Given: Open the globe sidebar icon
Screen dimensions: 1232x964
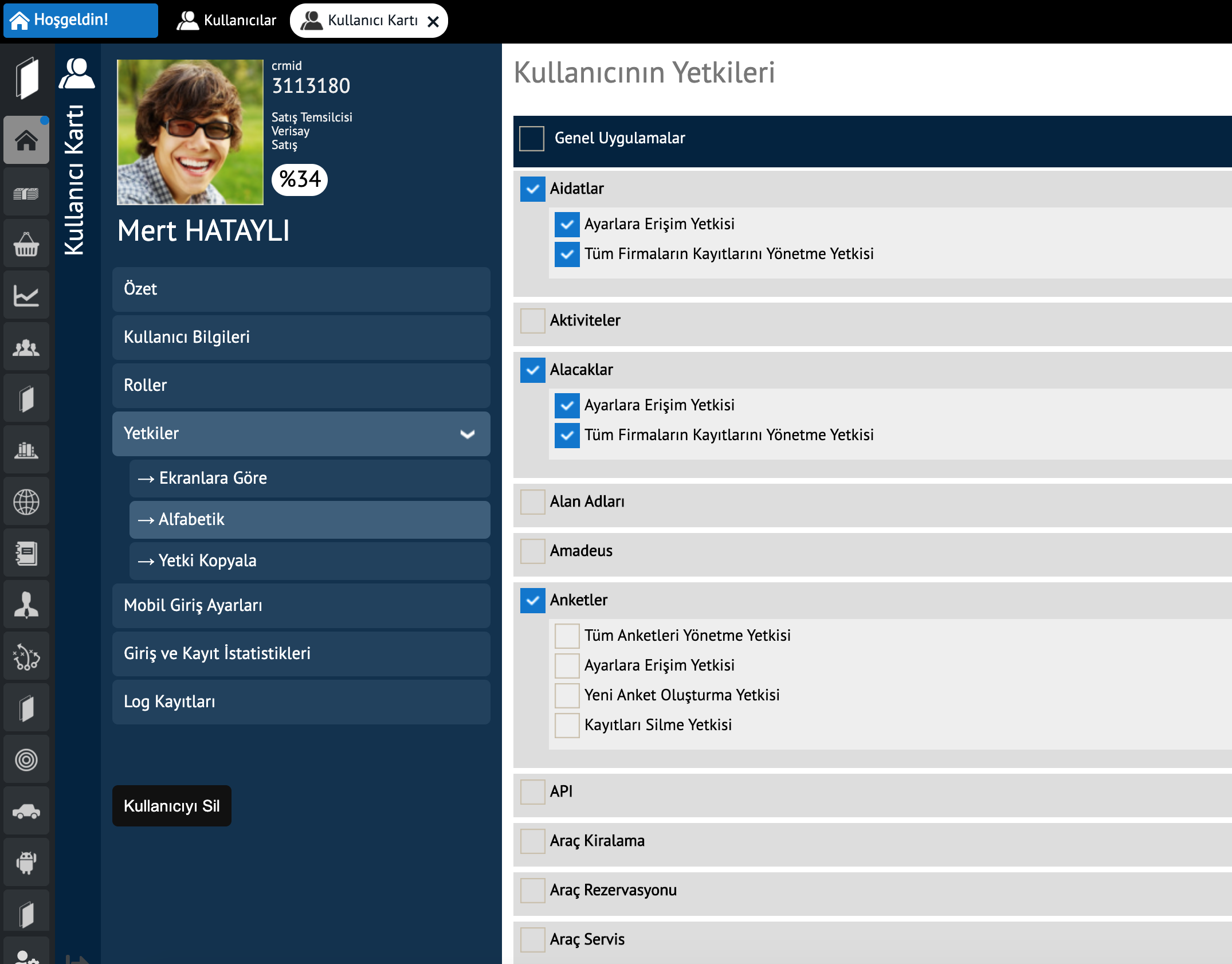Looking at the screenshot, I should pyautogui.click(x=26, y=502).
